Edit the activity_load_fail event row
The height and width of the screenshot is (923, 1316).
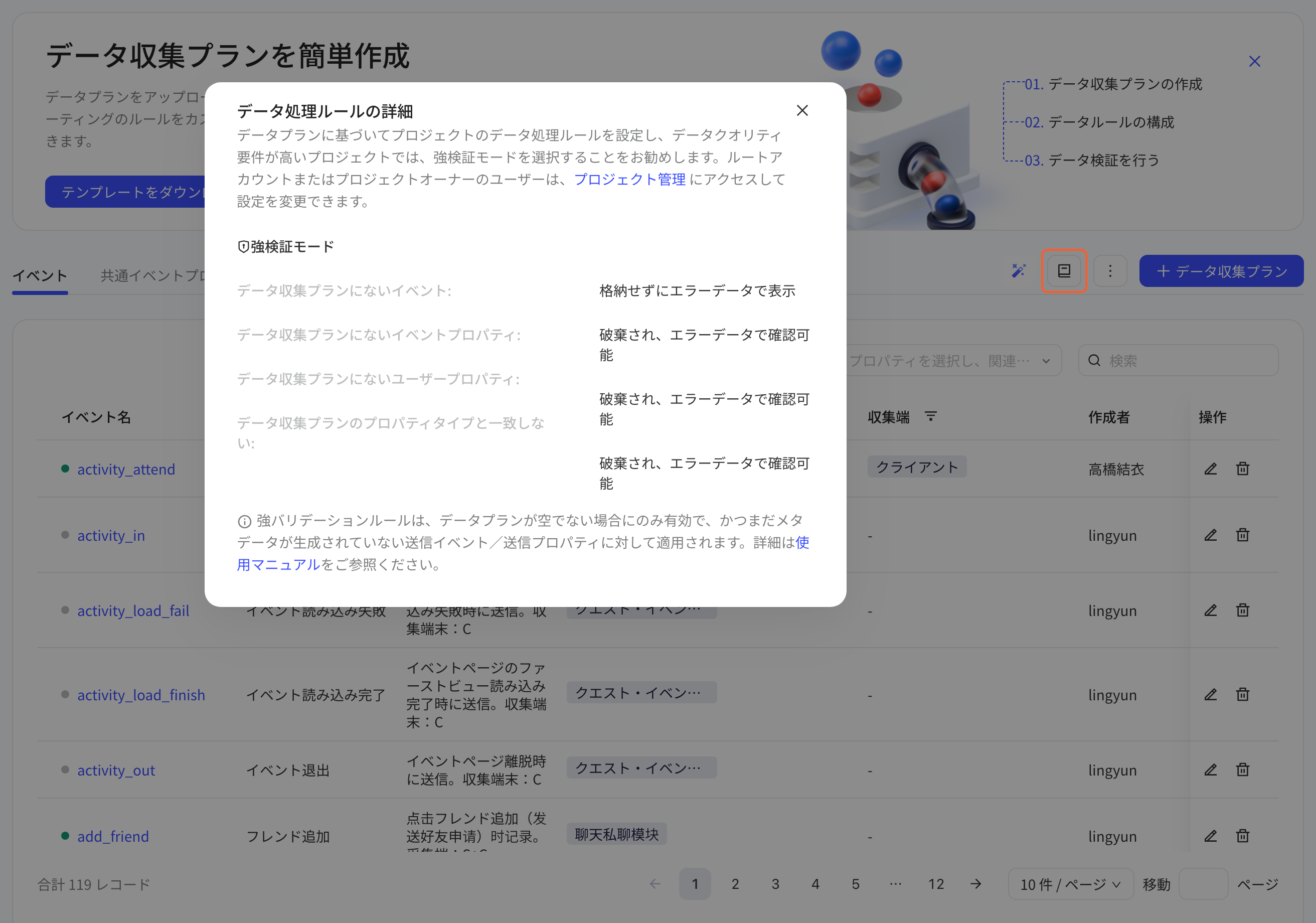[1211, 610]
